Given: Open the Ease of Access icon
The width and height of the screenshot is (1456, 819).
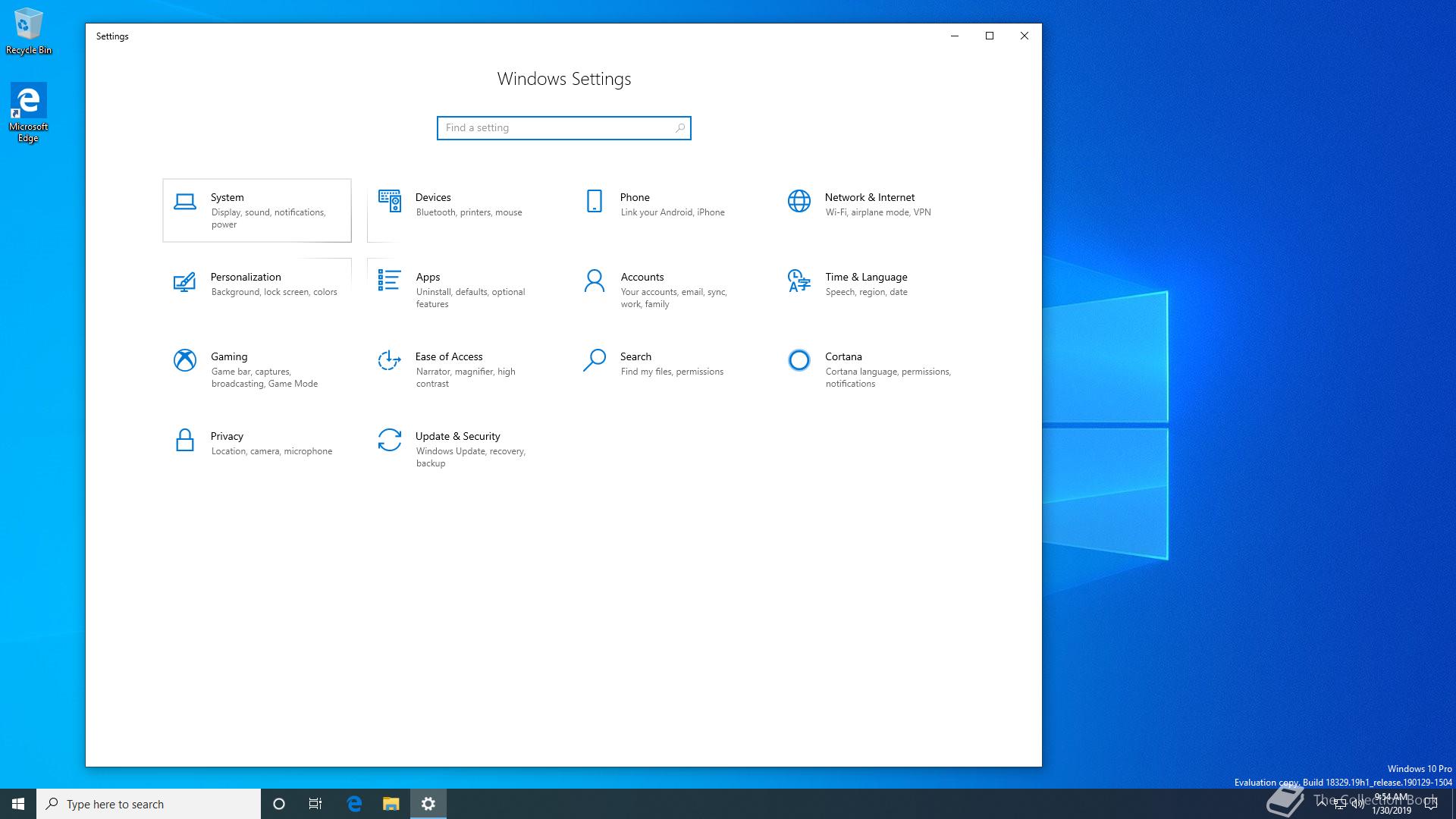Looking at the screenshot, I should coord(390,360).
